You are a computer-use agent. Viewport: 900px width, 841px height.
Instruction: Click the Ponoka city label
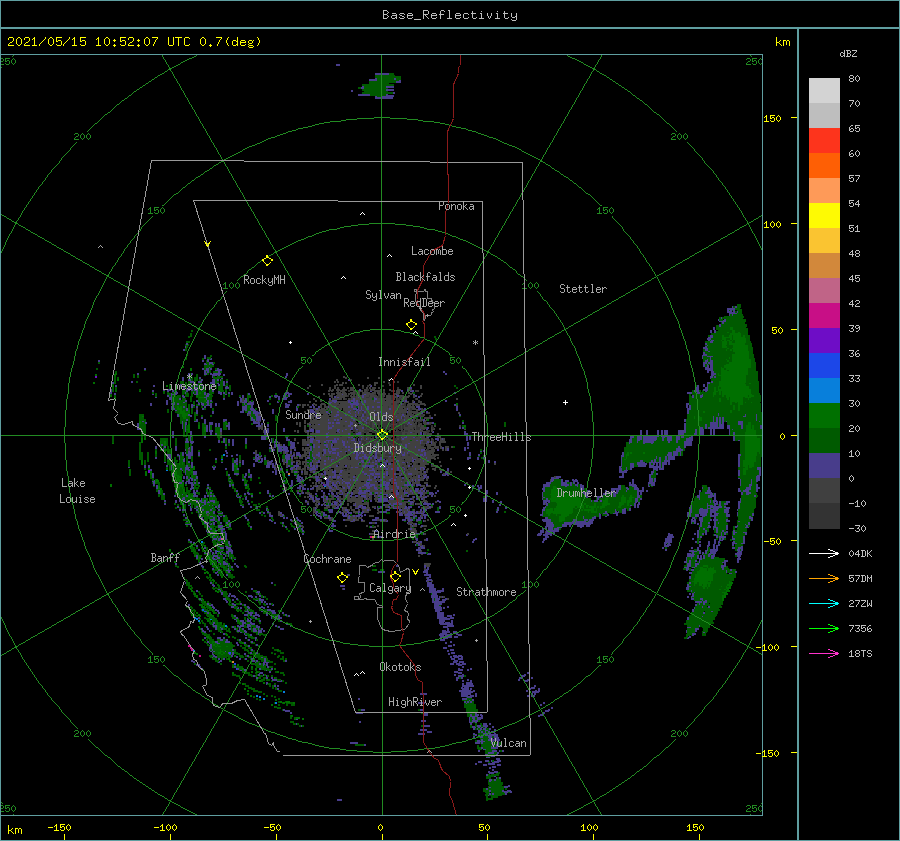pos(456,206)
